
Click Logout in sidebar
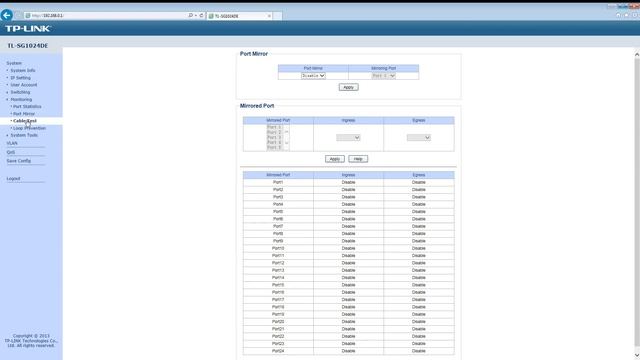tap(13, 179)
